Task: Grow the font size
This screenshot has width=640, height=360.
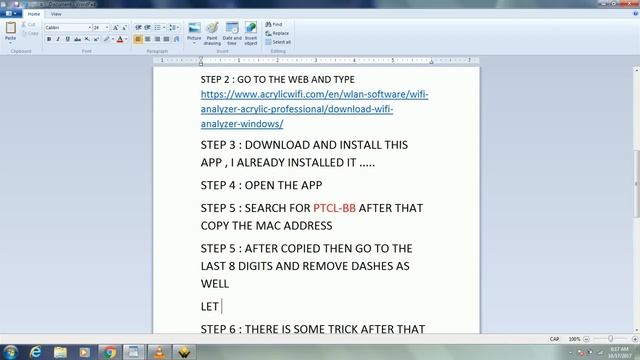Action: click(x=116, y=27)
